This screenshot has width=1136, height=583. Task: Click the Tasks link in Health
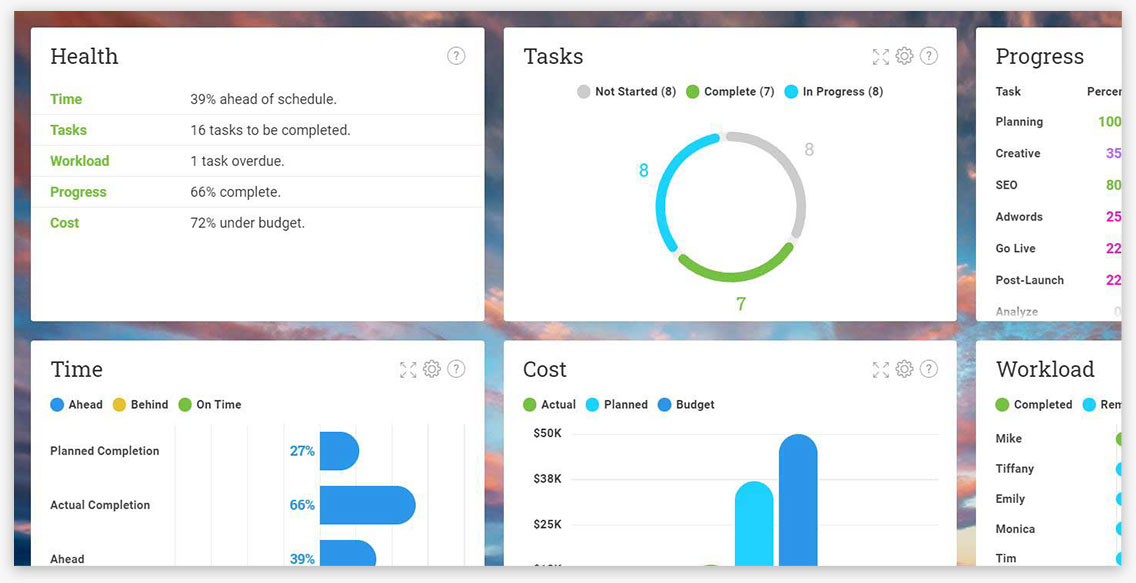coord(68,130)
